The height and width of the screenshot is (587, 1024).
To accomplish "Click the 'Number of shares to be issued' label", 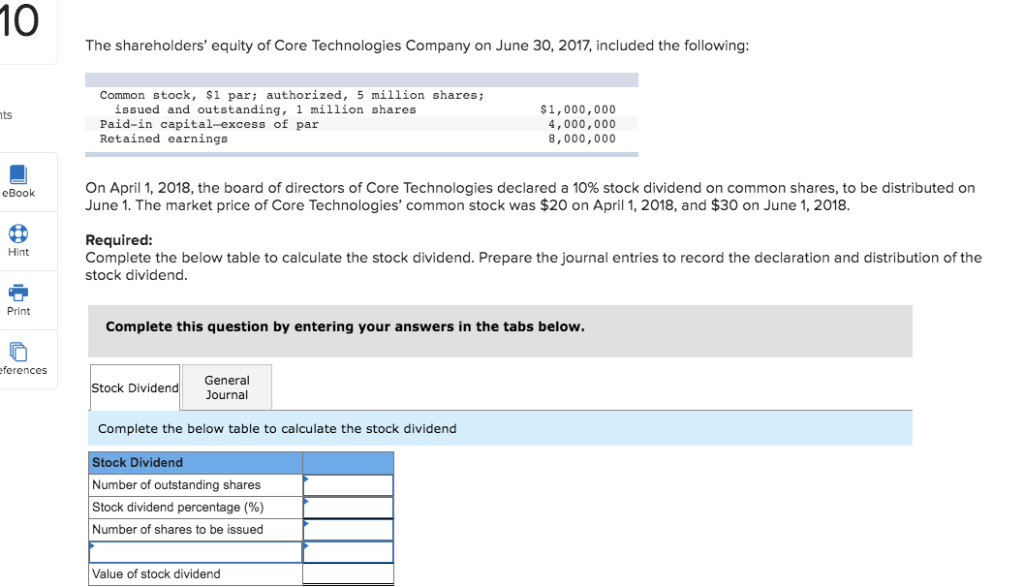I will 178,530.
